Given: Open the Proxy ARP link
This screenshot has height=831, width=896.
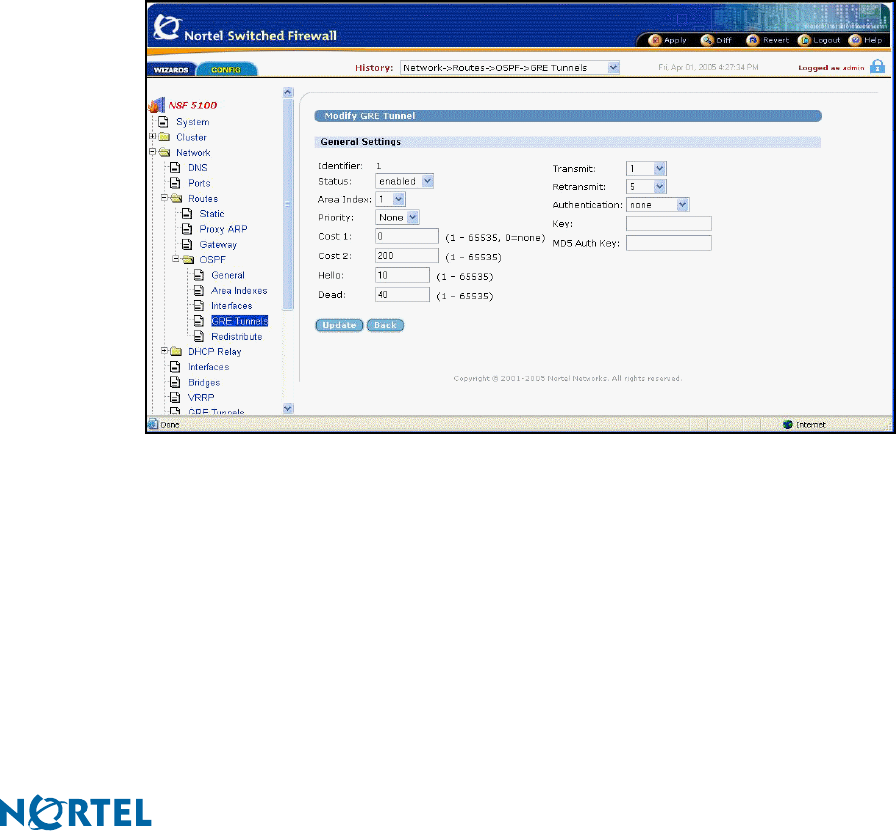Looking at the screenshot, I should [x=223, y=229].
